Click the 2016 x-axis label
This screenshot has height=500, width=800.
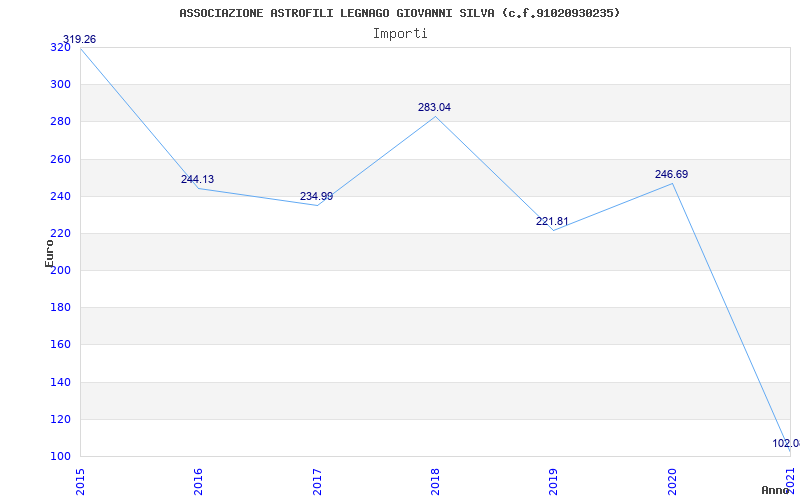pos(198,482)
